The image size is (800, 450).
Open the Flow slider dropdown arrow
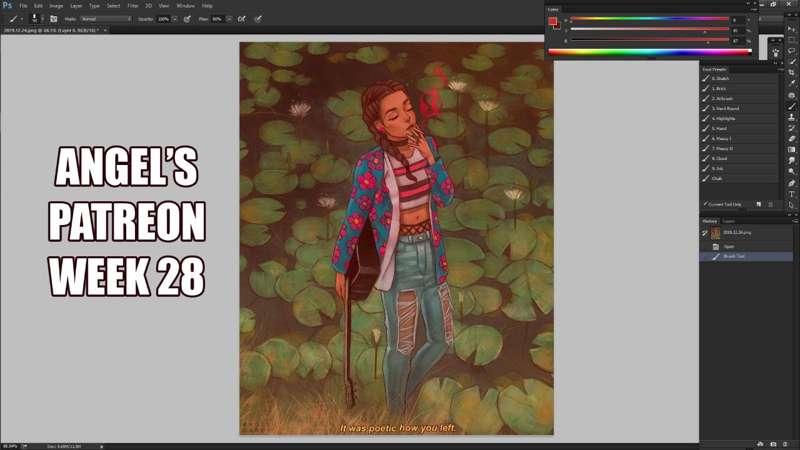pos(229,19)
